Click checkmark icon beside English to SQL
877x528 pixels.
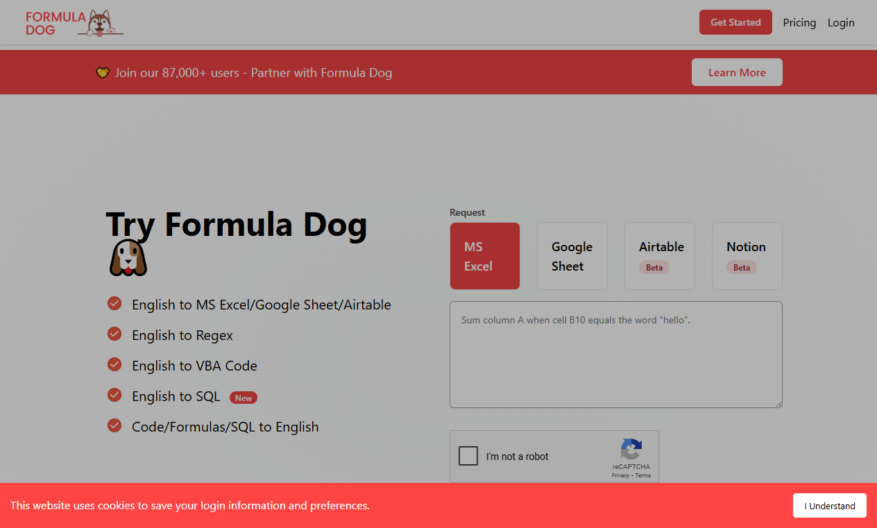[x=115, y=395]
